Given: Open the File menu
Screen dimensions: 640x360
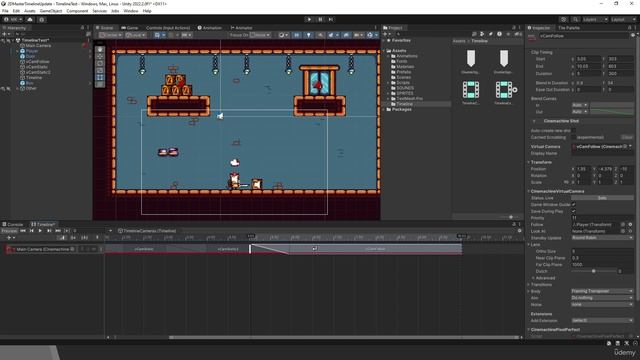Looking at the screenshot, I should (x=5, y=11).
